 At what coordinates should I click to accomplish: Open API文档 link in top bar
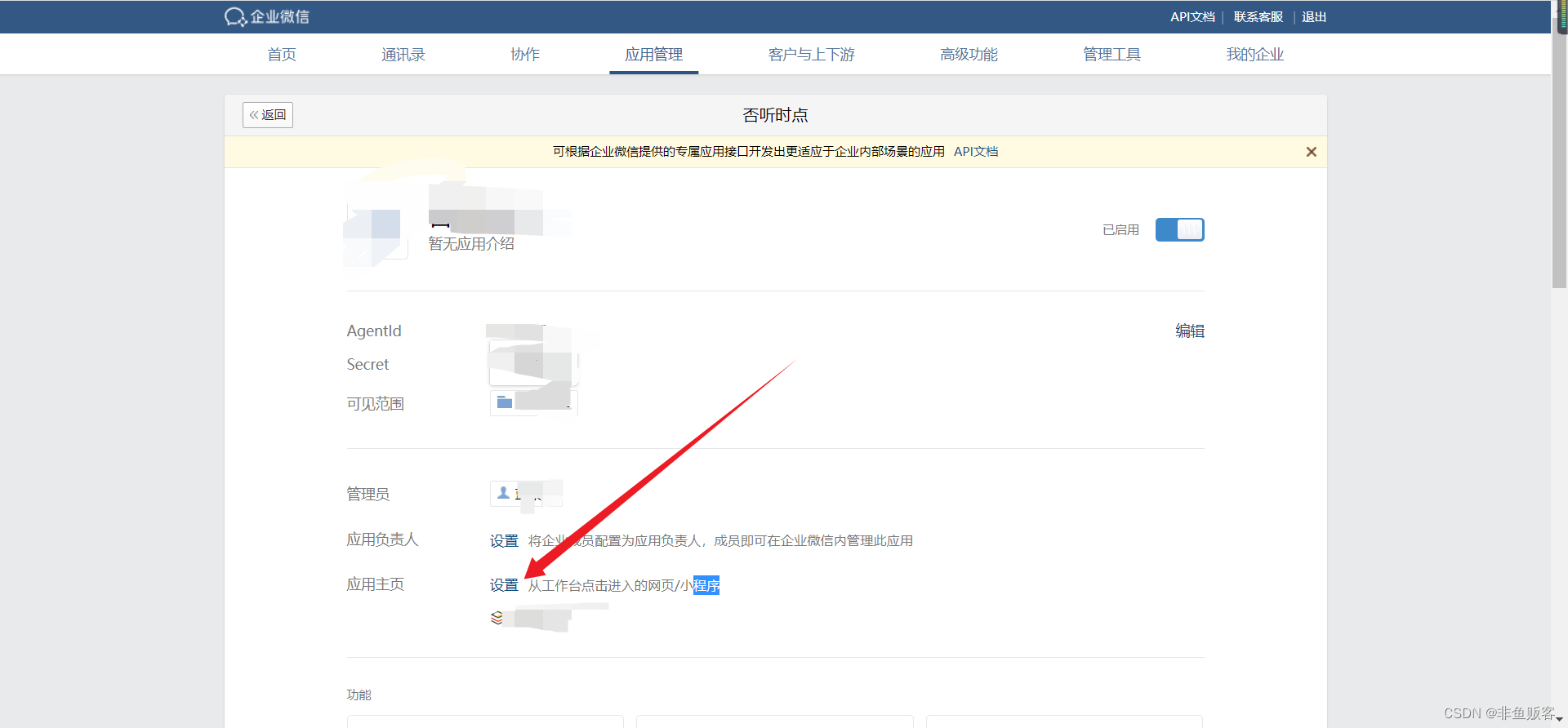pyautogui.click(x=1192, y=17)
